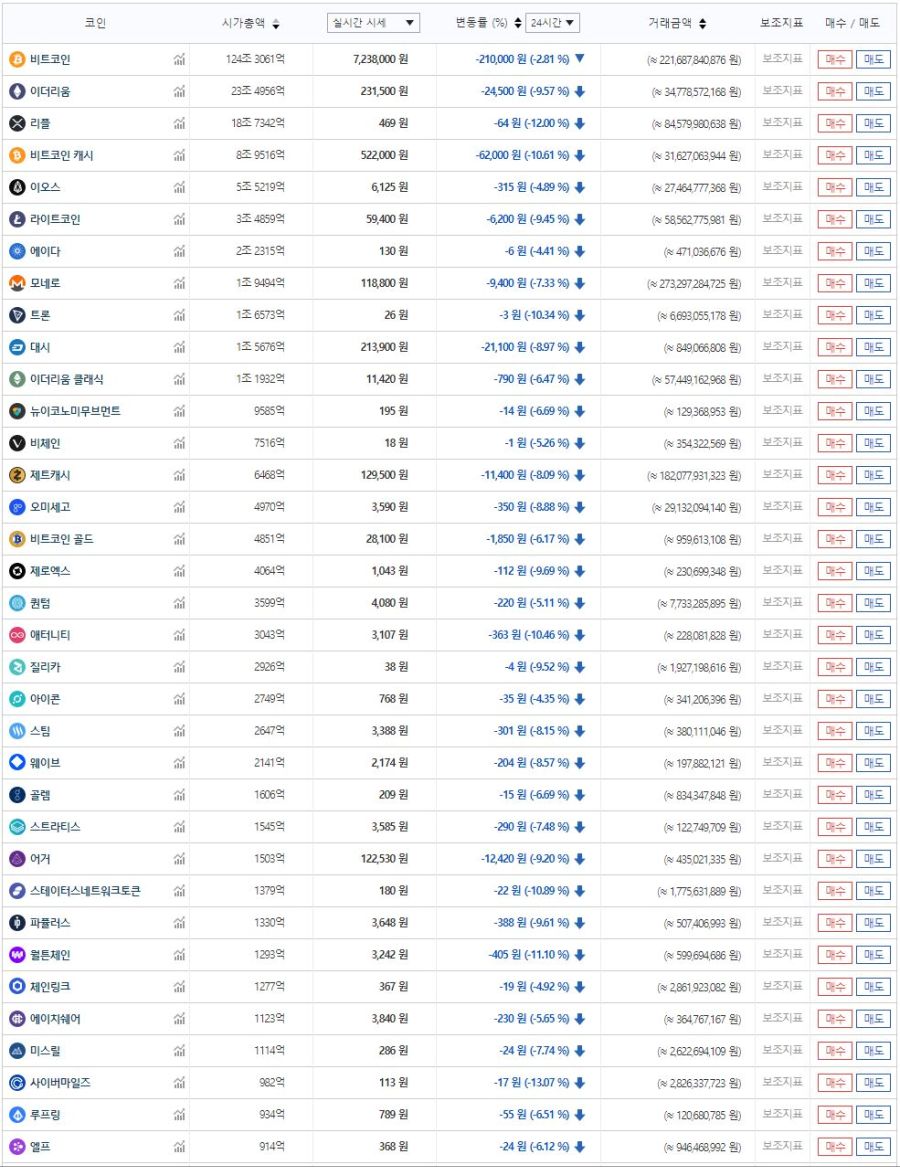The height and width of the screenshot is (1167, 900).
Task: Open 보조지표 for 라이트코인
Action: click(782, 219)
